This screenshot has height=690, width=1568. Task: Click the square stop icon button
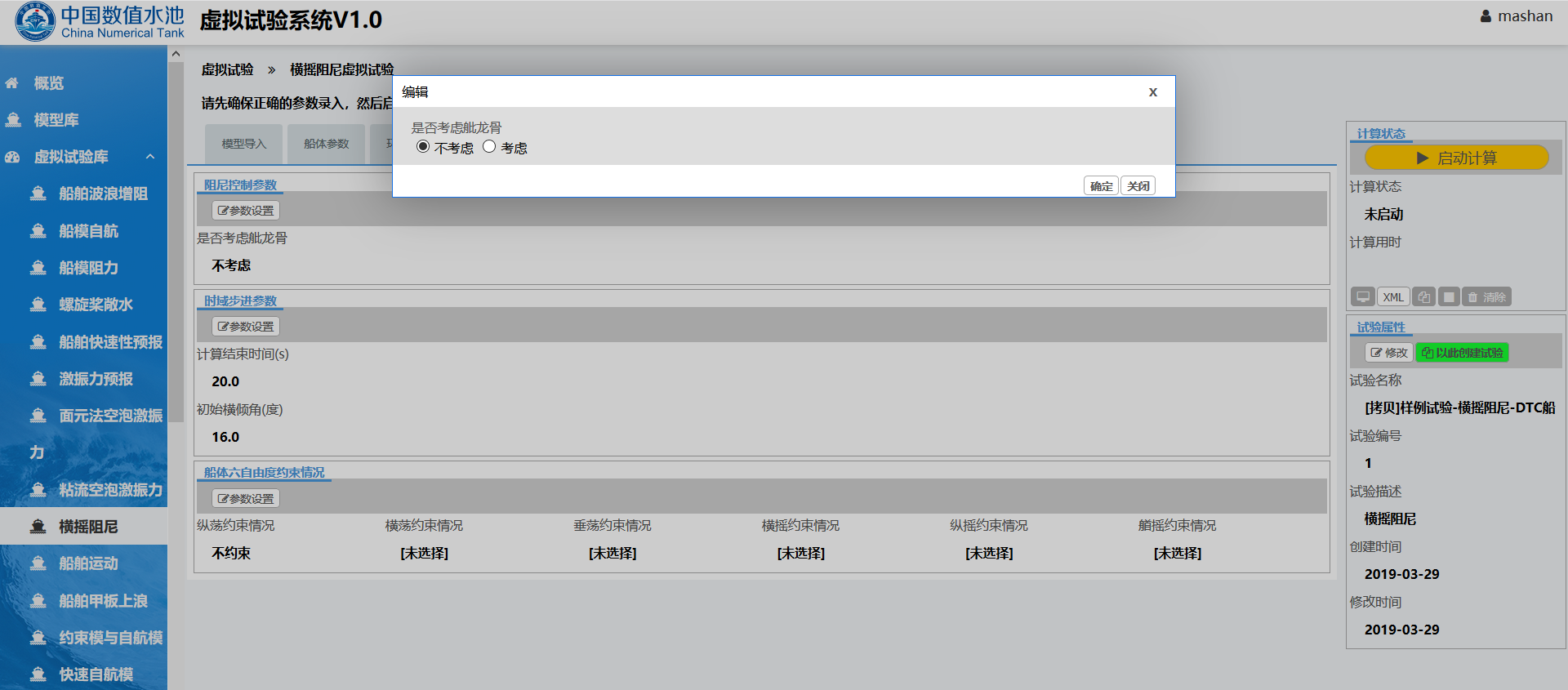(x=1449, y=297)
